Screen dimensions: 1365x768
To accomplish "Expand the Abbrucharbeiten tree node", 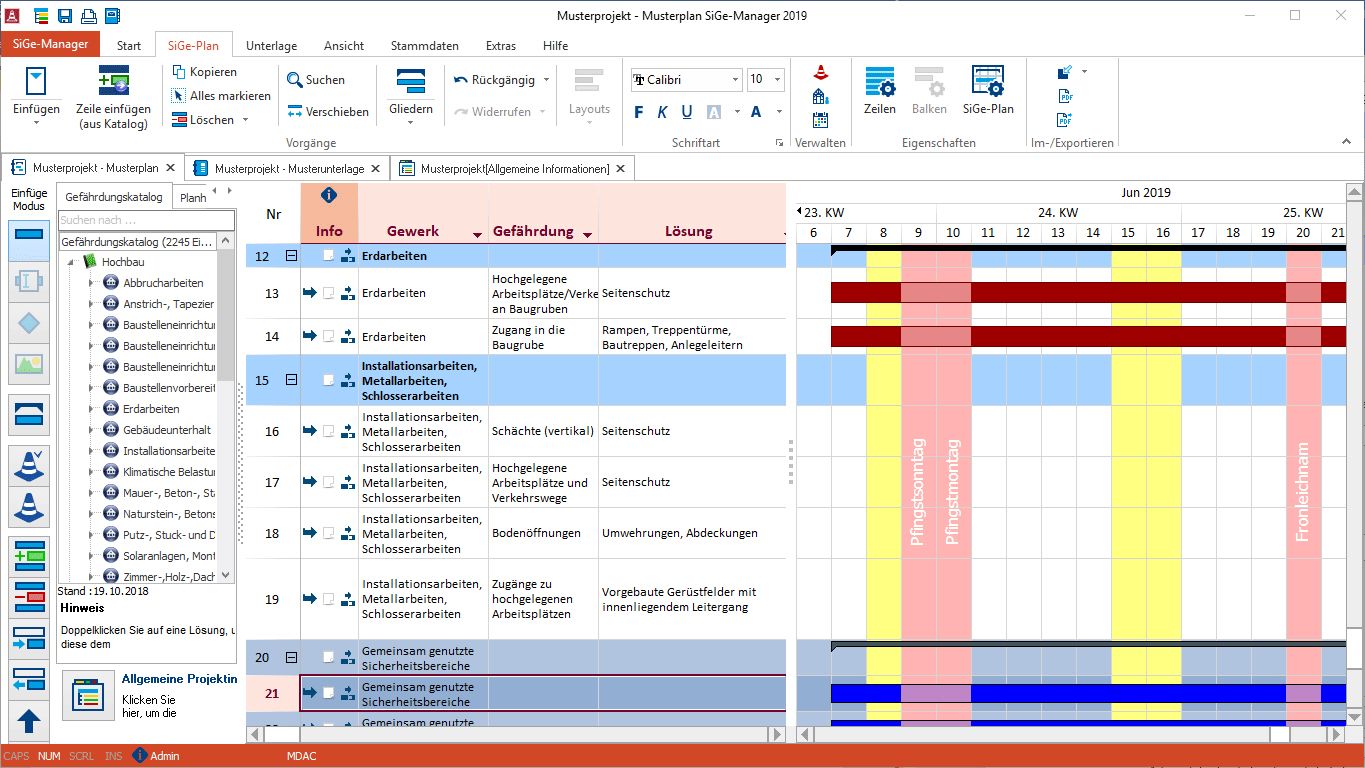I will (91, 283).
